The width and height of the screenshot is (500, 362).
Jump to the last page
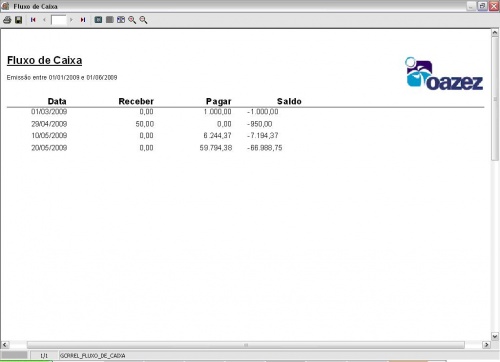click(83, 20)
